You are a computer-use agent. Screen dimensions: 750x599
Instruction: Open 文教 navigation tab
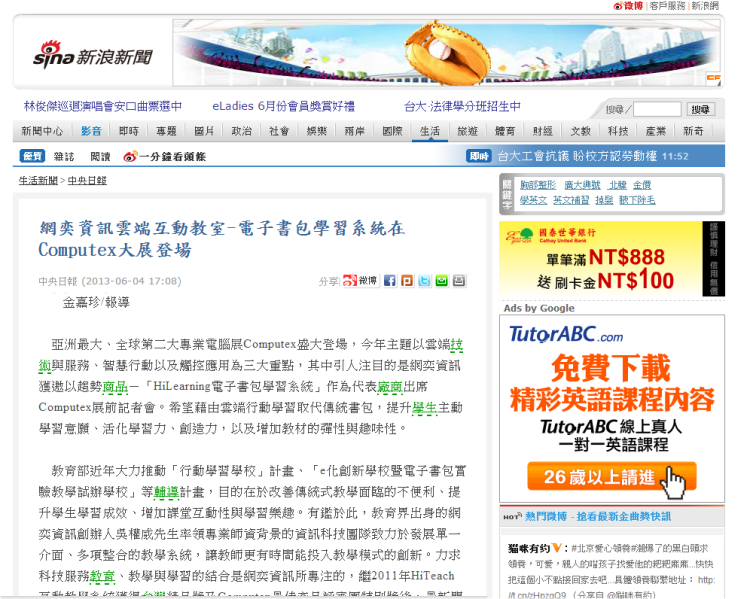pyautogui.click(x=580, y=131)
